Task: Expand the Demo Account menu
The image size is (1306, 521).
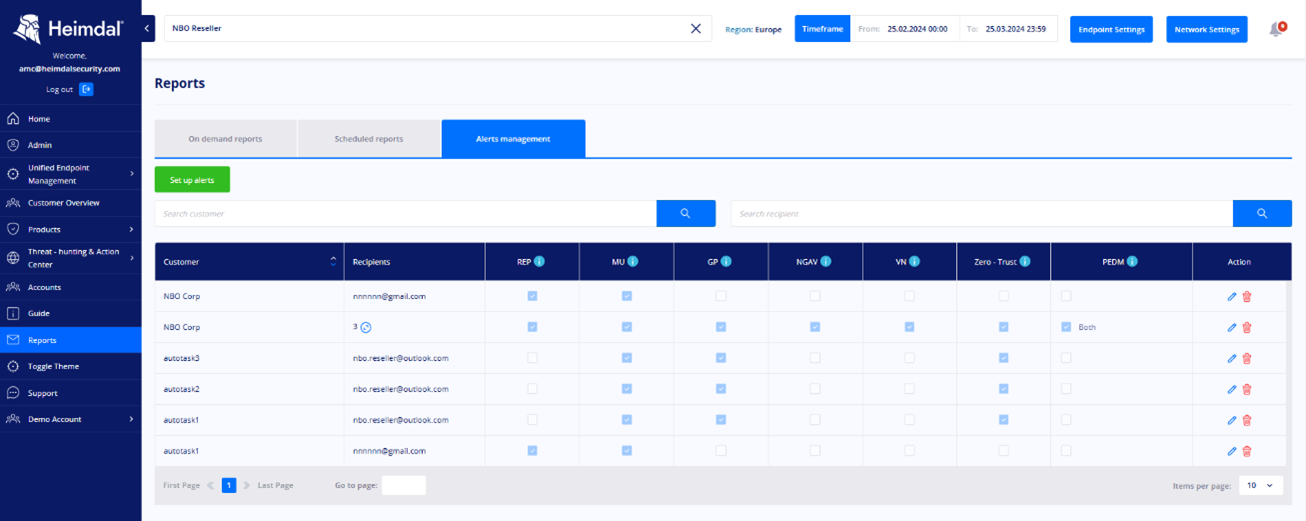Action: click(71, 419)
